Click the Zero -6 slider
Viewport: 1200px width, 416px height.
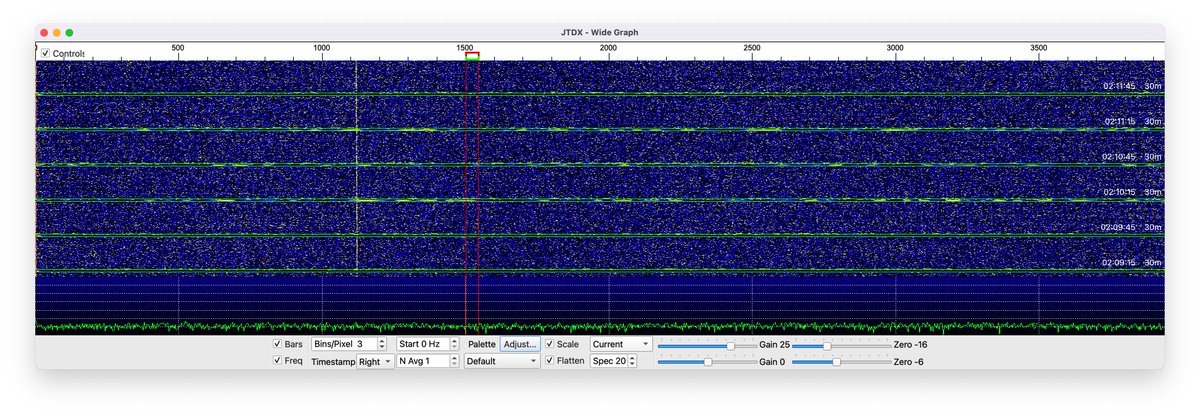pos(840,362)
